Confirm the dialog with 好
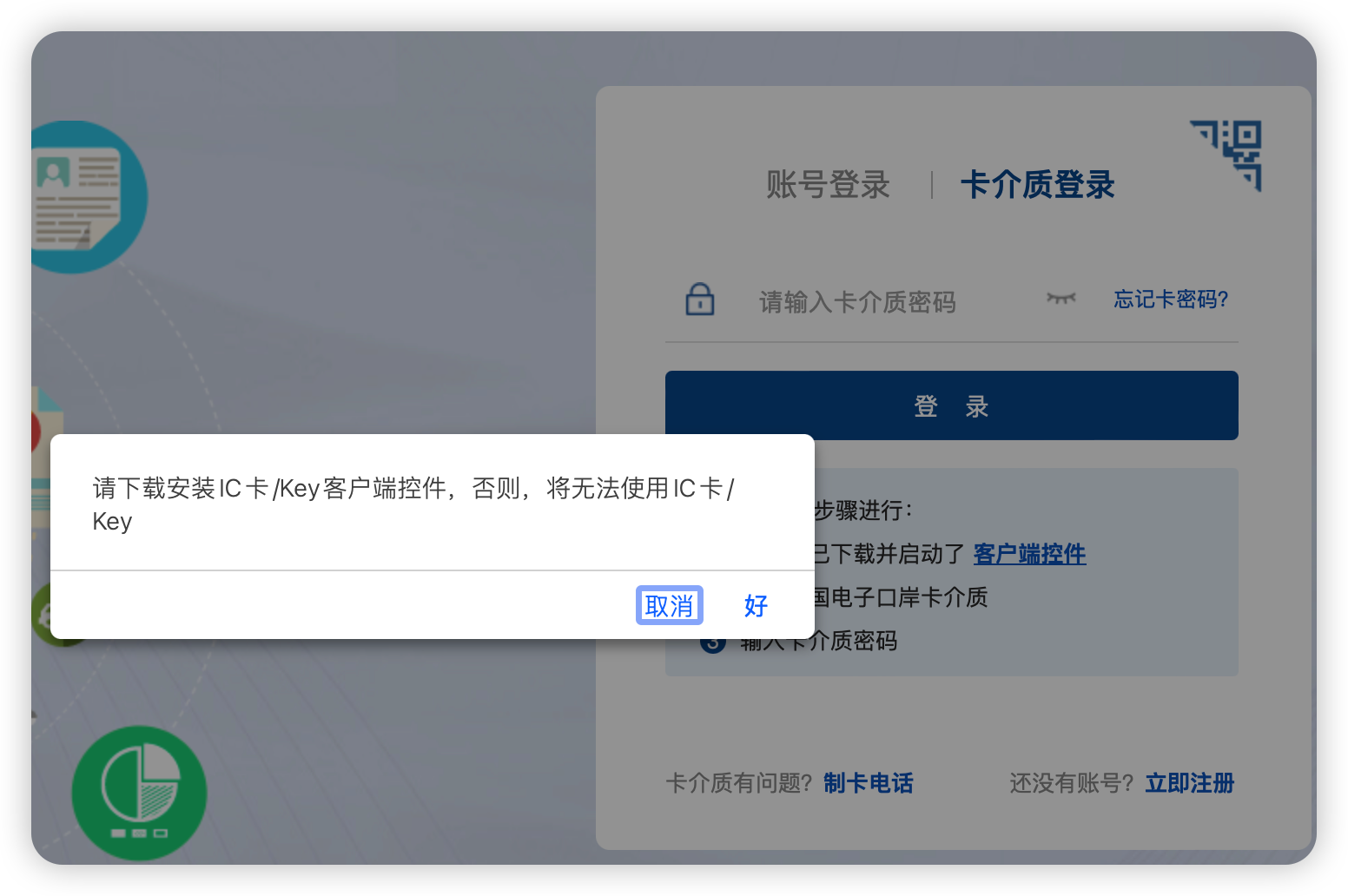The width and height of the screenshot is (1348, 896). tap(757, 605)
